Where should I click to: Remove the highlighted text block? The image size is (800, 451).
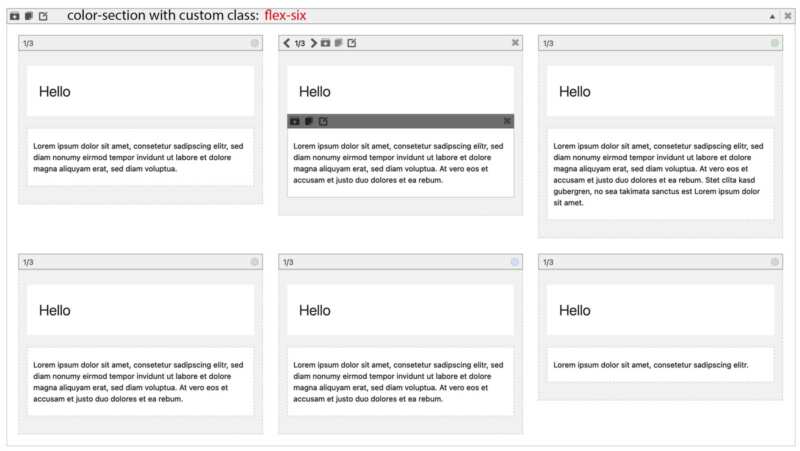pos(507,121)
